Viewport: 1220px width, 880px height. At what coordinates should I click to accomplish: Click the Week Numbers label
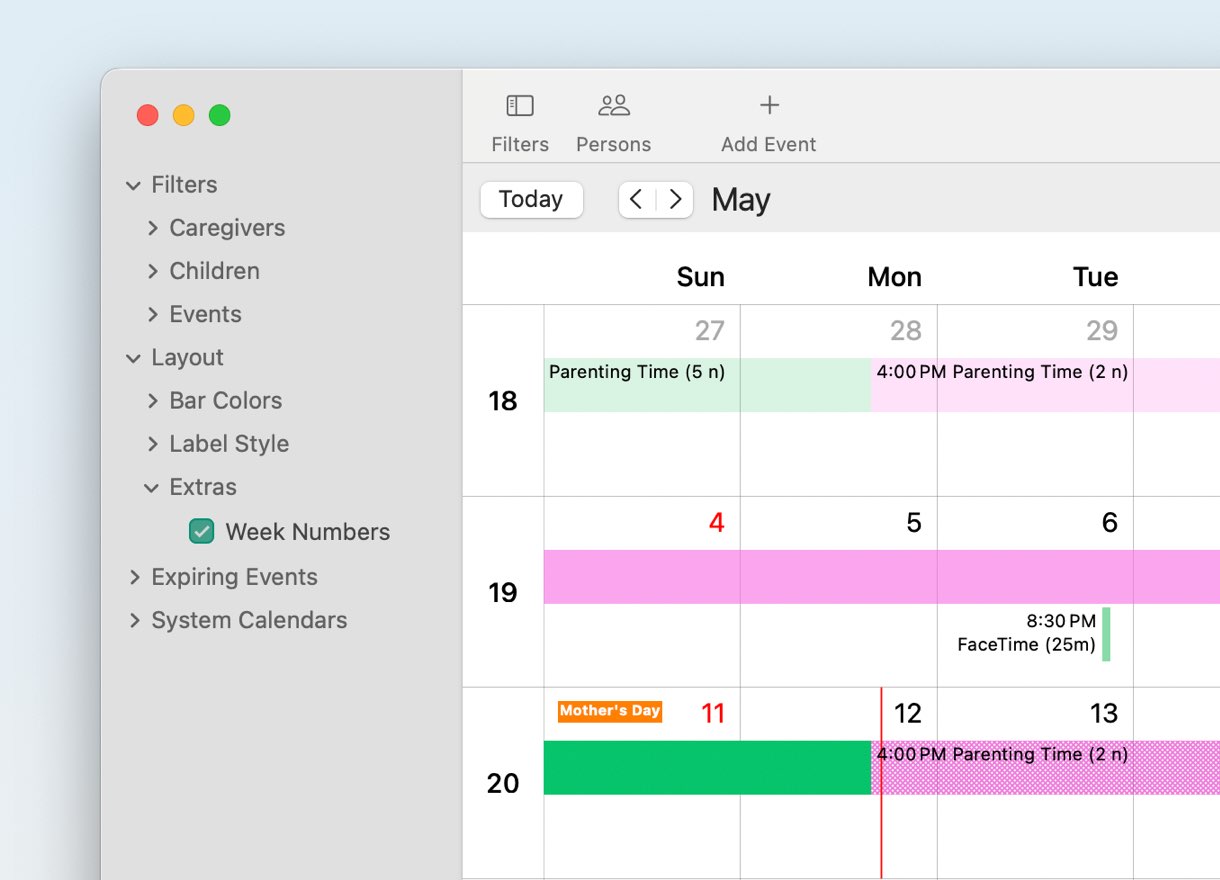pyautogui.click(x=308, y=532)
